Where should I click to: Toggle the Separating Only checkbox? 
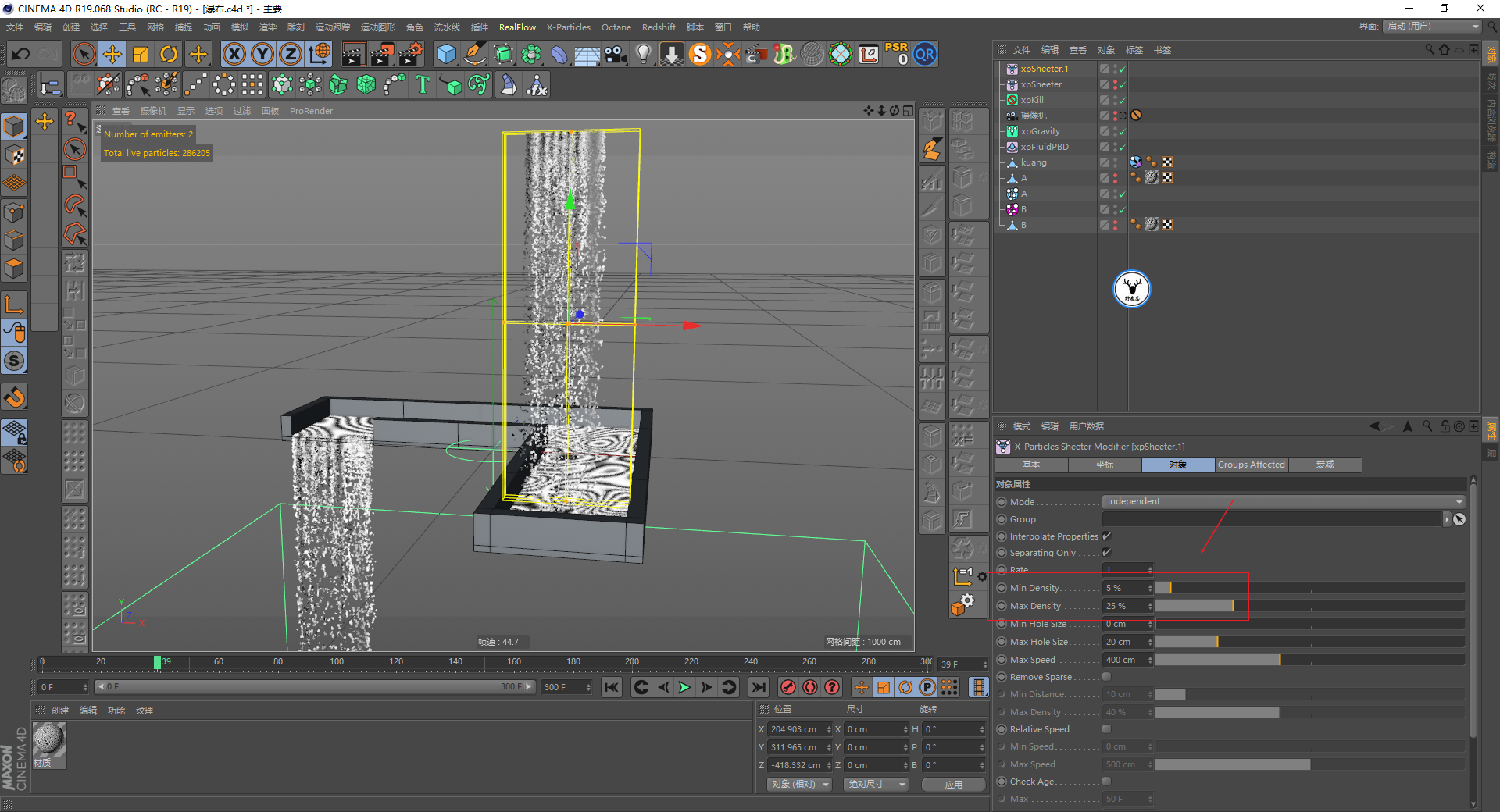1106,552
